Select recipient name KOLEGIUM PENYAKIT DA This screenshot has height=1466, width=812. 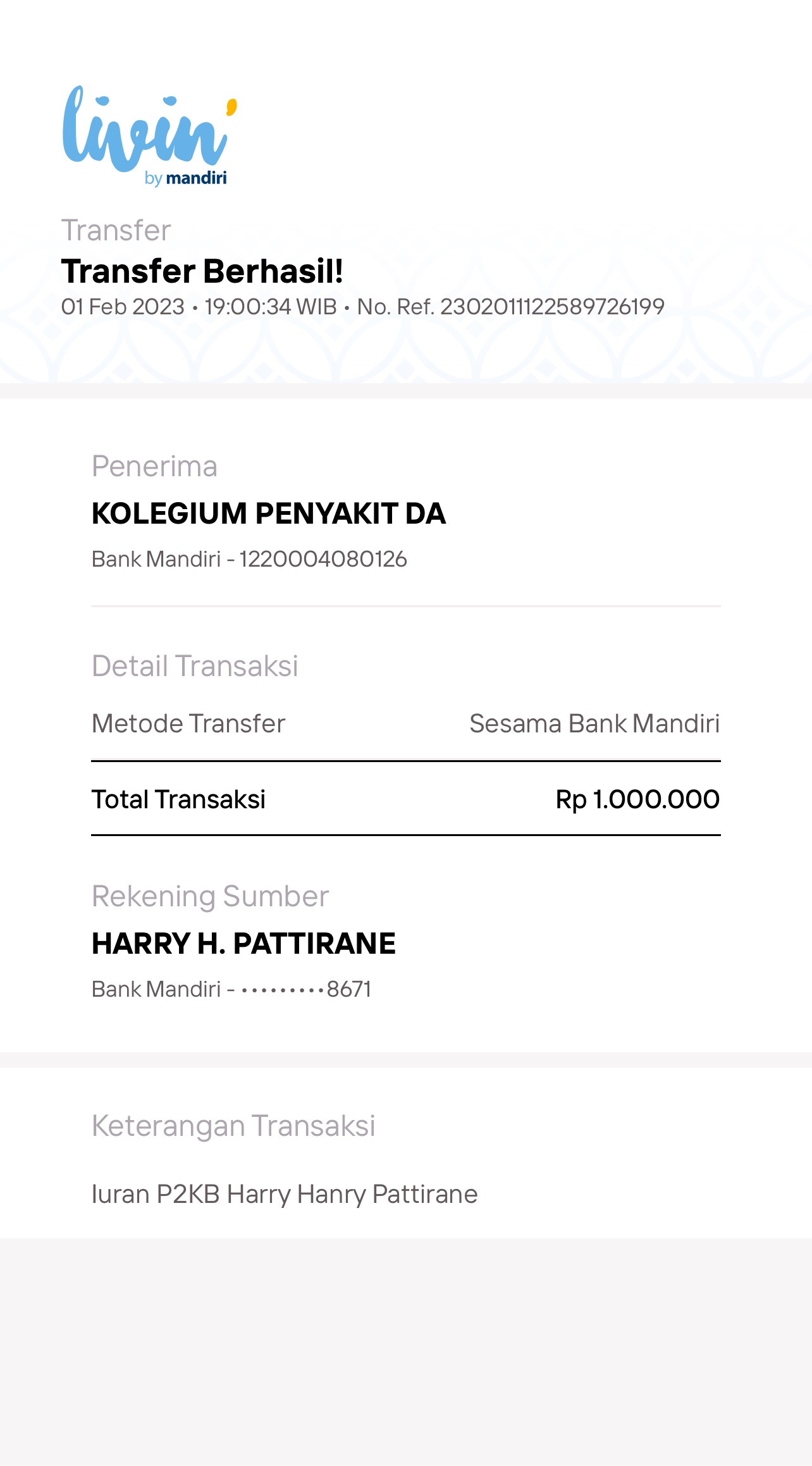[269, 514]
